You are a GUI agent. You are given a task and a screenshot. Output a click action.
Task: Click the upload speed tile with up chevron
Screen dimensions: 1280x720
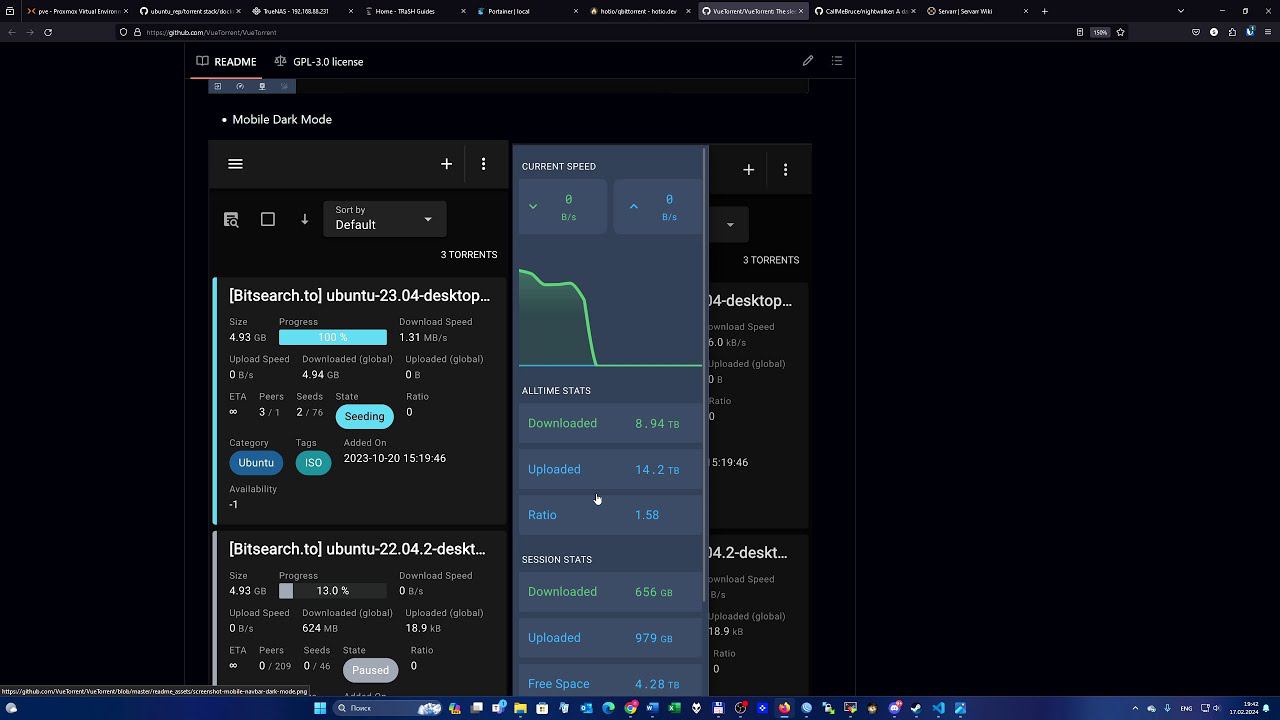[x=660, y=207]
